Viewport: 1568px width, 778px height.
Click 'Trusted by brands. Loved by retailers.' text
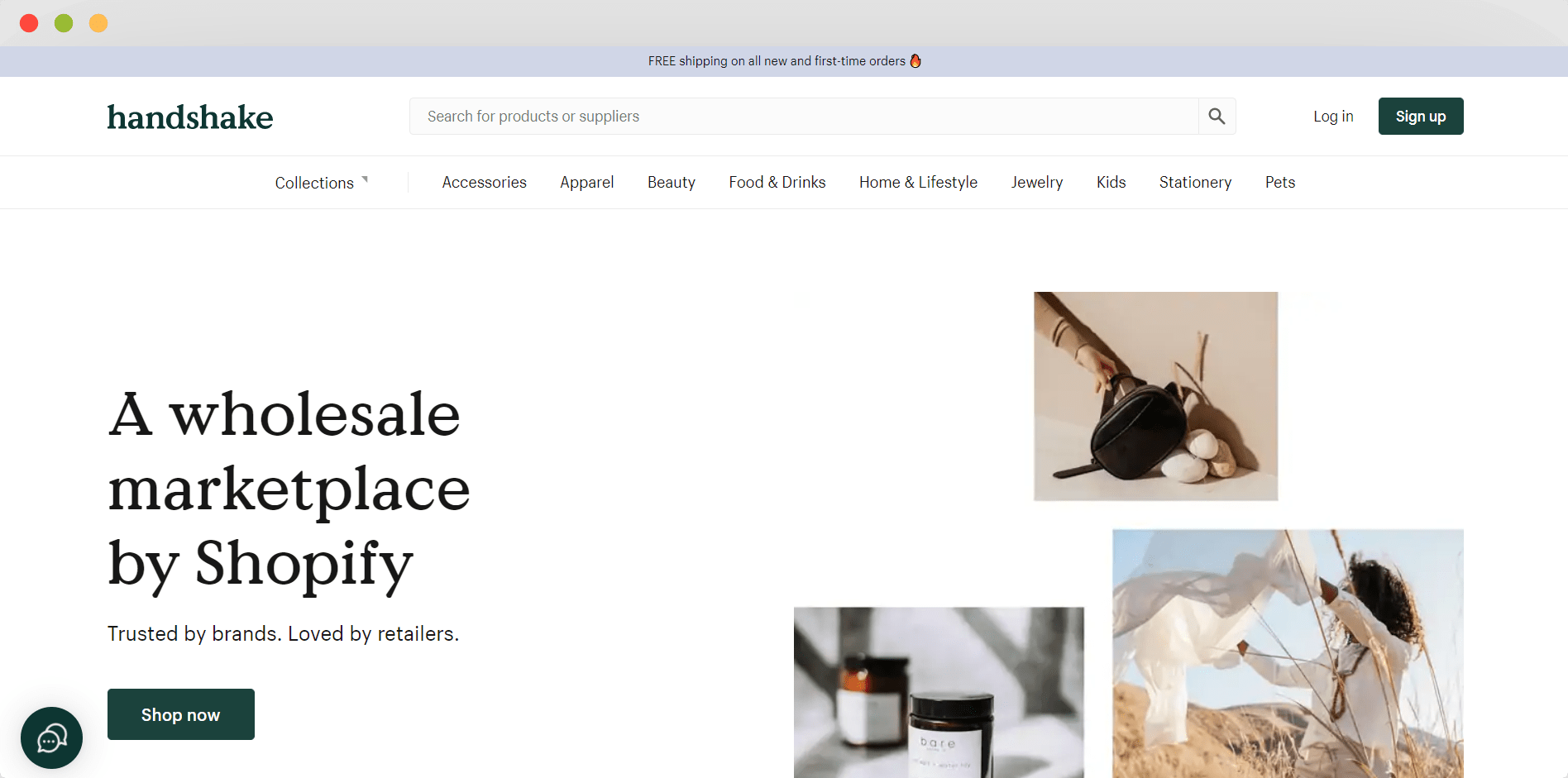click(283, 633)
